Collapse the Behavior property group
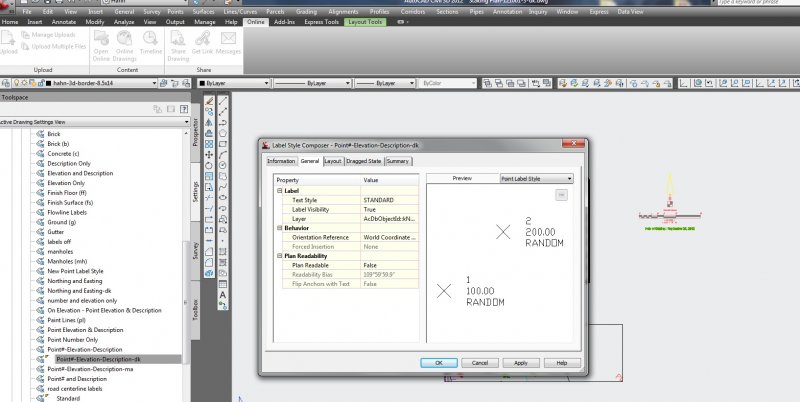This screenshot has height=402, width=800. (280, 227)
